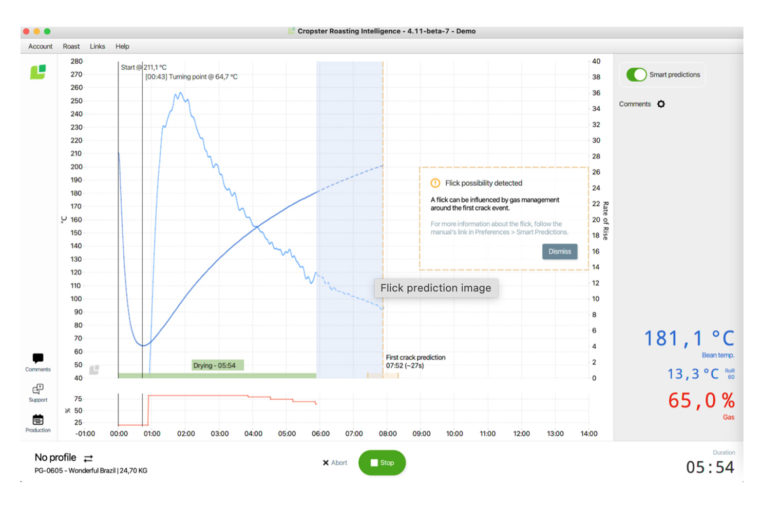This screenshot has height=508, width=760.
Task: Click the Cropster green logo icon
Action: tap(38, 72)
